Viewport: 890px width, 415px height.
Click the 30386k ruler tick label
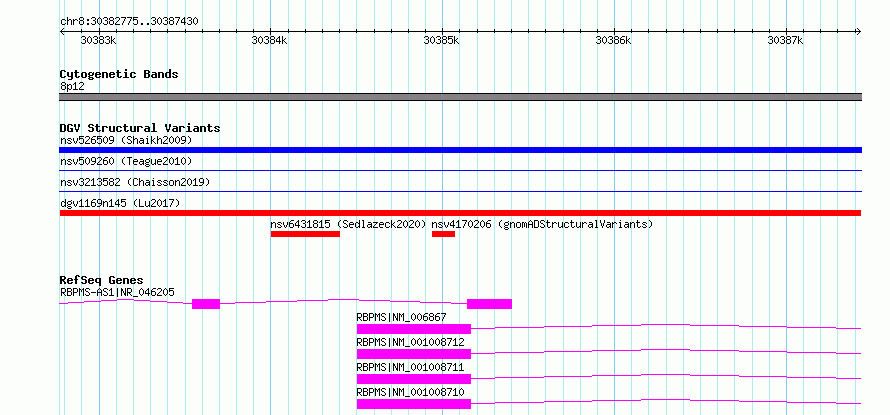tap(613, 40)
